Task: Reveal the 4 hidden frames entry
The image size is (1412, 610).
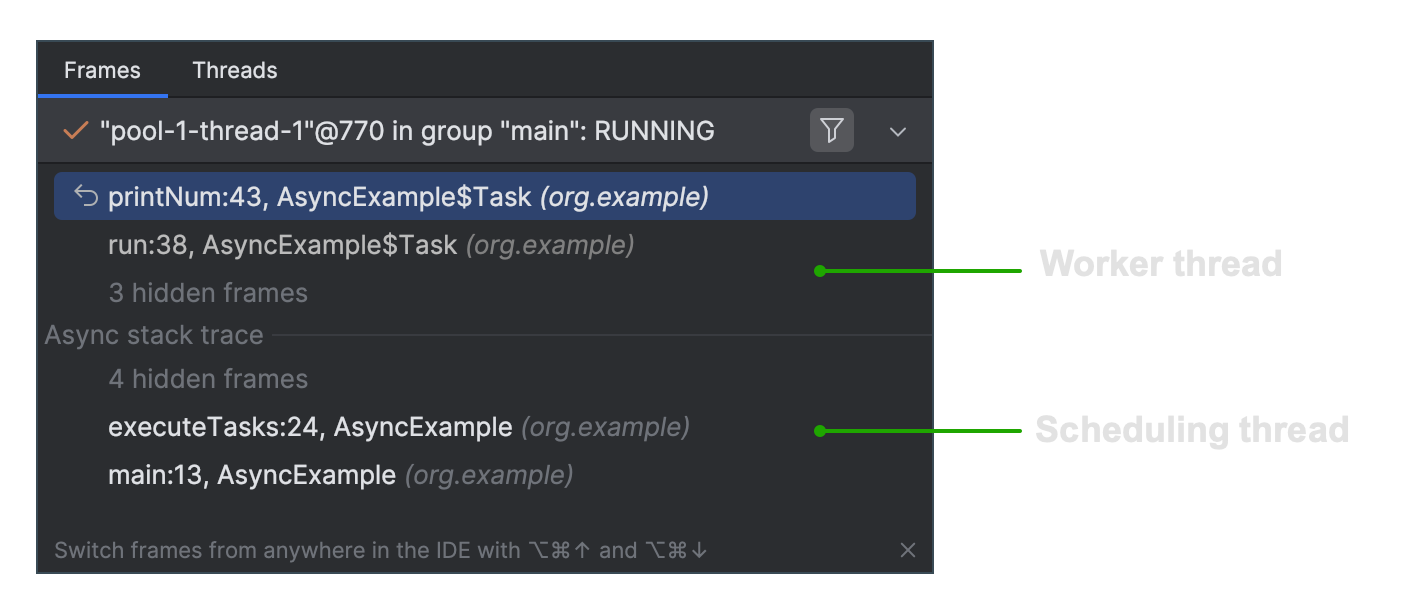Action: 207,378
